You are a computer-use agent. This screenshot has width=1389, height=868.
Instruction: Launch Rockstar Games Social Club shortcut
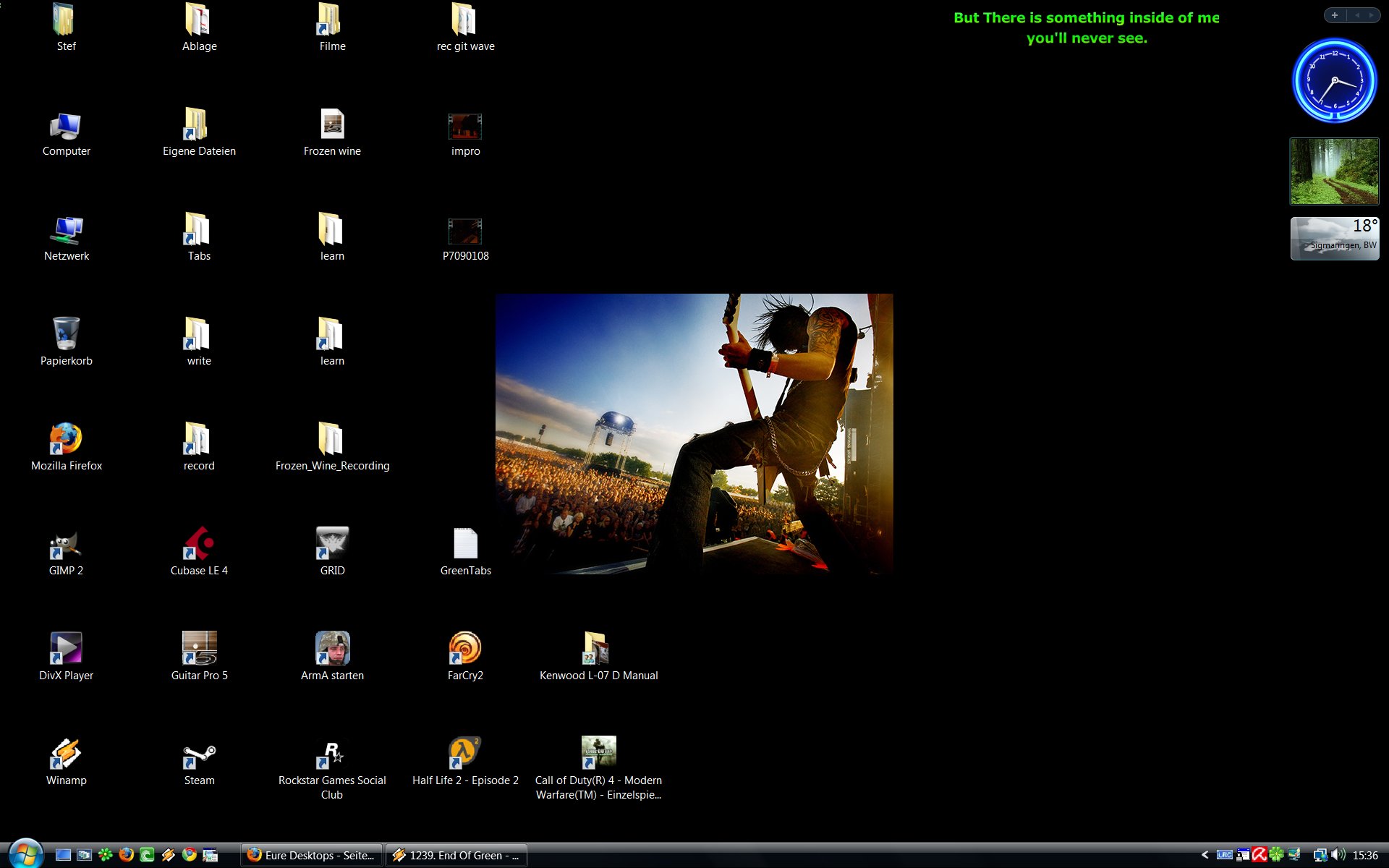pos(332,770)
